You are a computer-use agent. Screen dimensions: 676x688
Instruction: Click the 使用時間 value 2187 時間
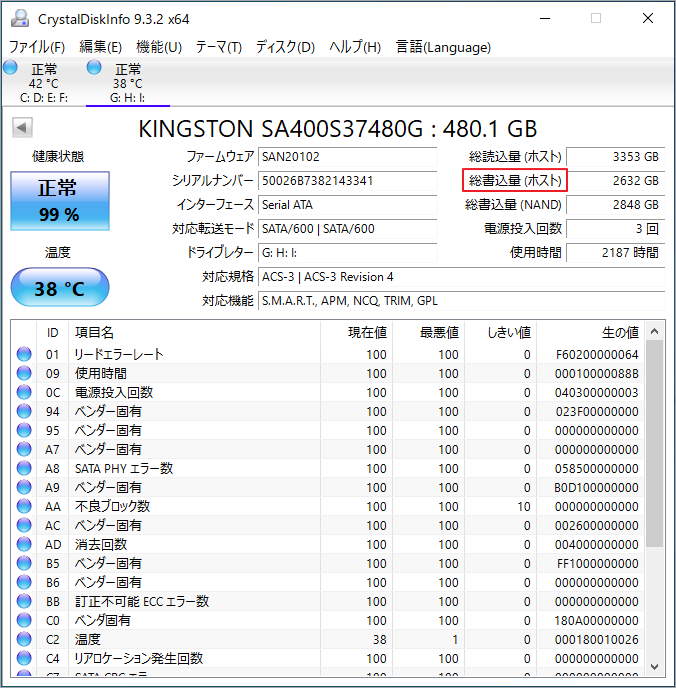coord(615,253)
